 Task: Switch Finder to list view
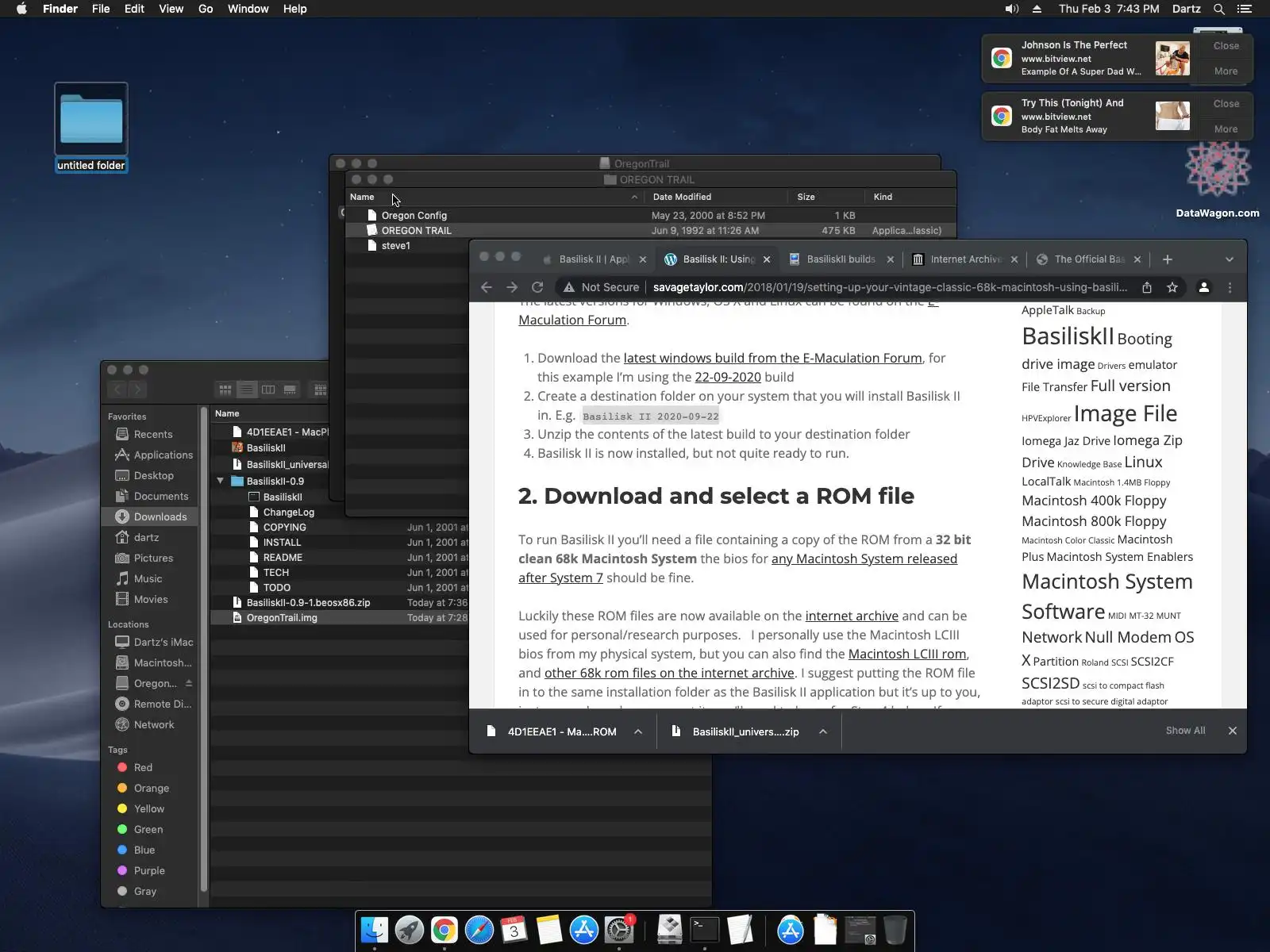coord(247,390)
